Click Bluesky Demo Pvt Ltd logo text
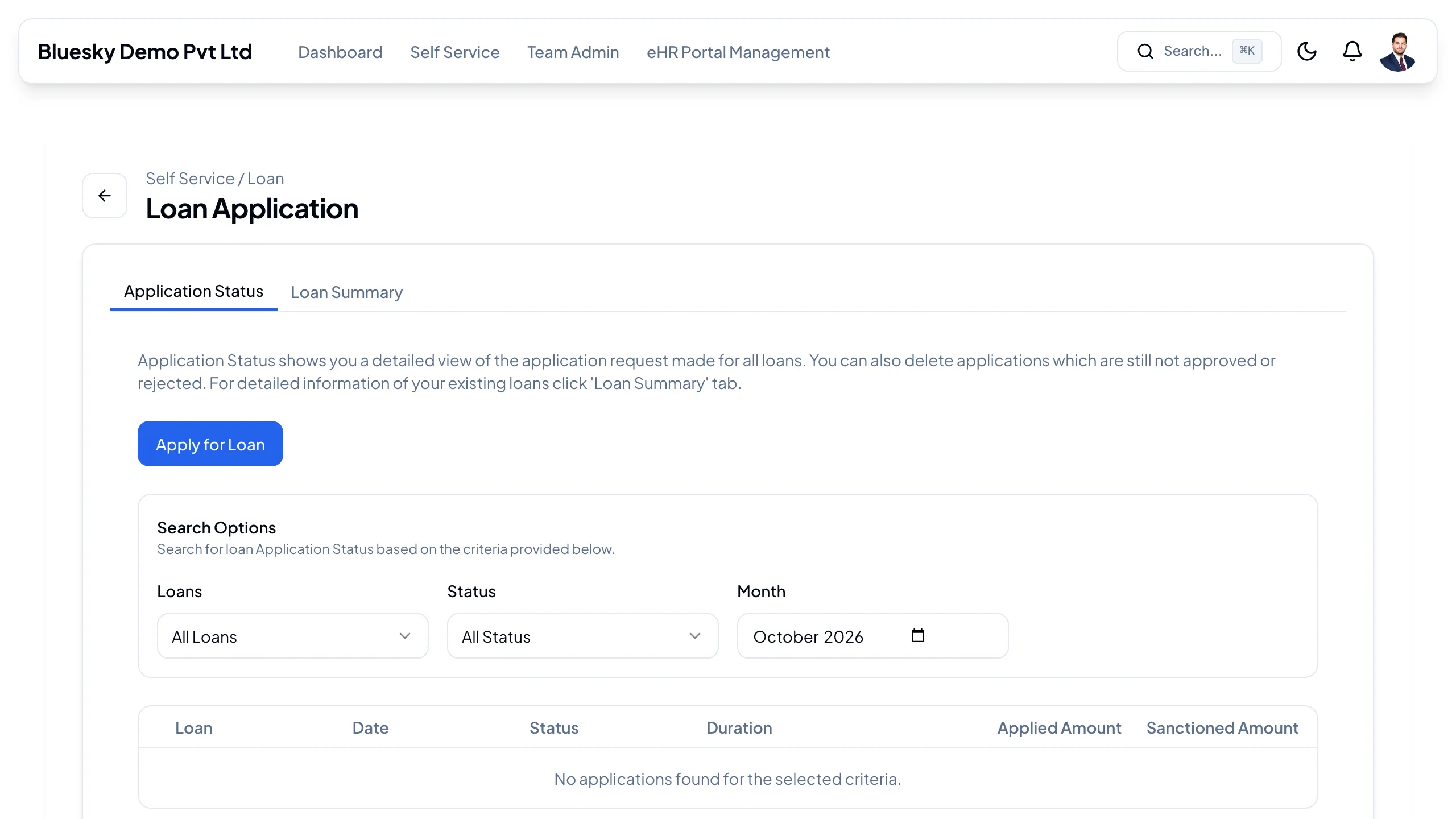This screenshot has height=819, width=1456. click(144, 52)
